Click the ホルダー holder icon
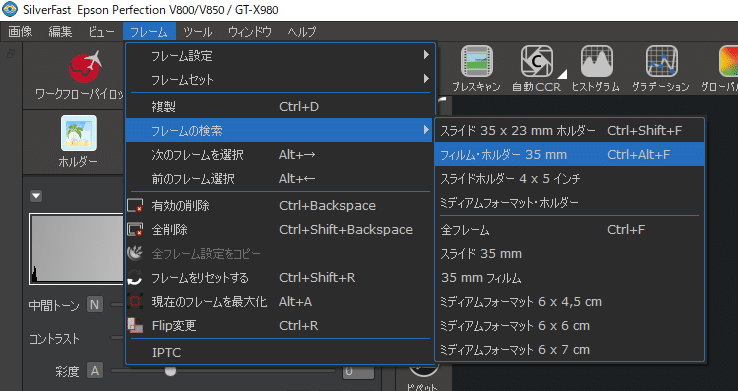The image size is (738, 391). pyautogui.click(x=79, y=133)
